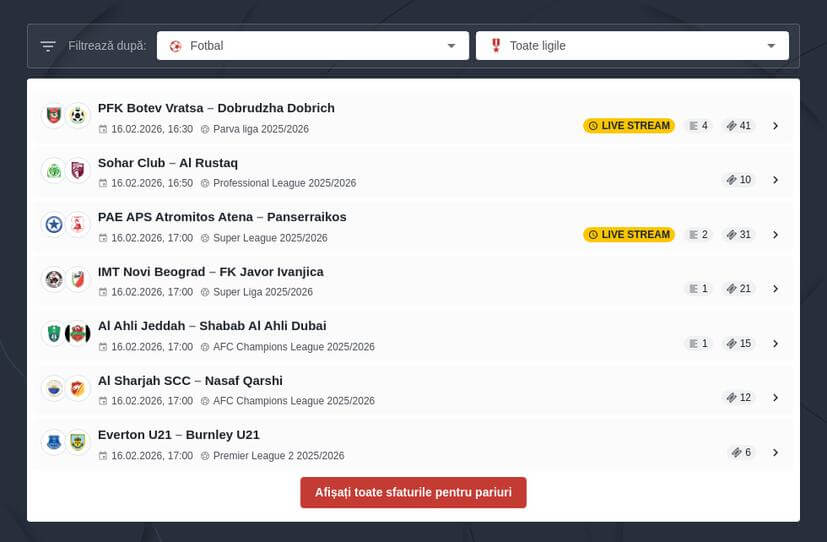The height and width of the screenshot is (542, 827).
Task: Open the Toate ligile league dropdown
Action: coord(632,46)
